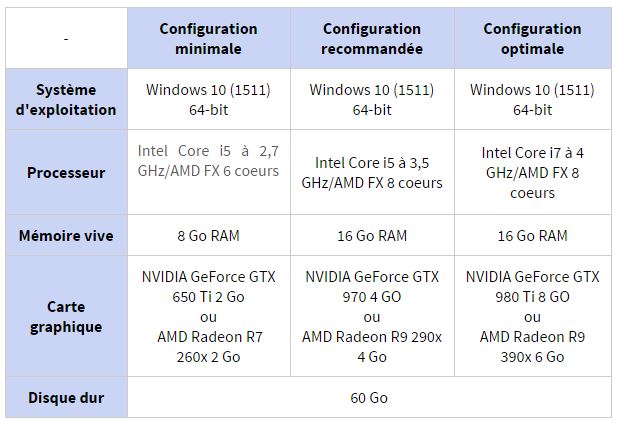This screenshot has height=422, width=618.
Task: Click the minimal Windows 10 (1511) cell
Action: [x=209, y=99]
